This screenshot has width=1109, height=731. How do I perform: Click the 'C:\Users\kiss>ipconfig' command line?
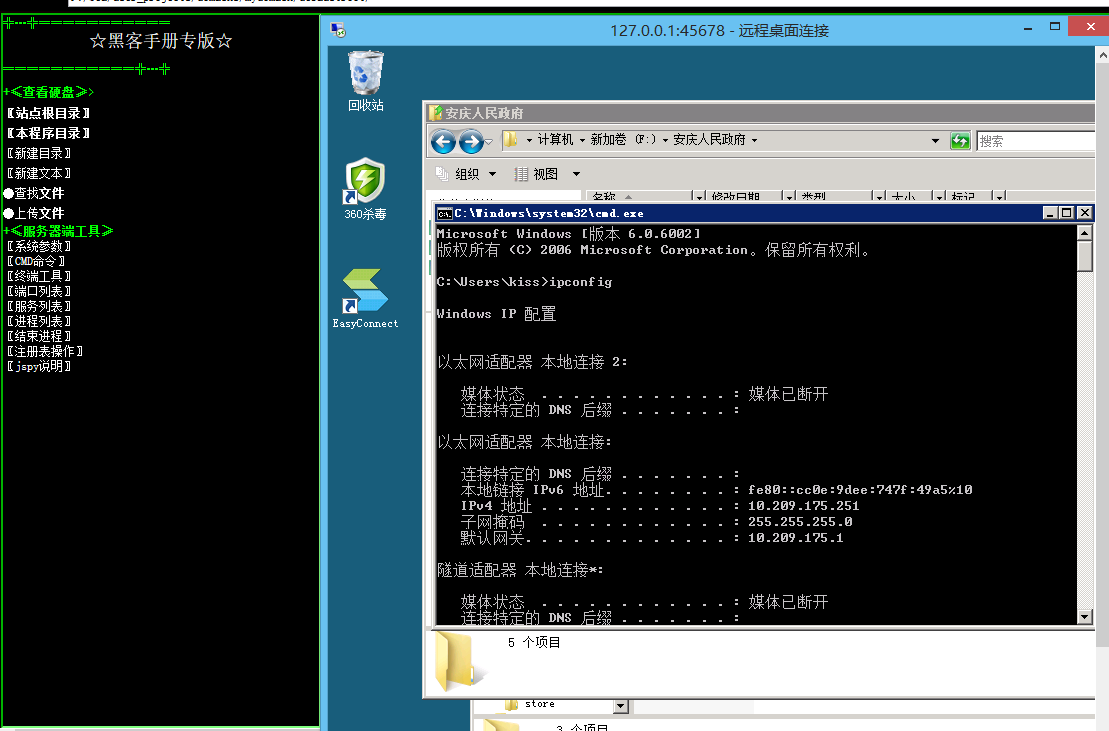click(524, 282)
